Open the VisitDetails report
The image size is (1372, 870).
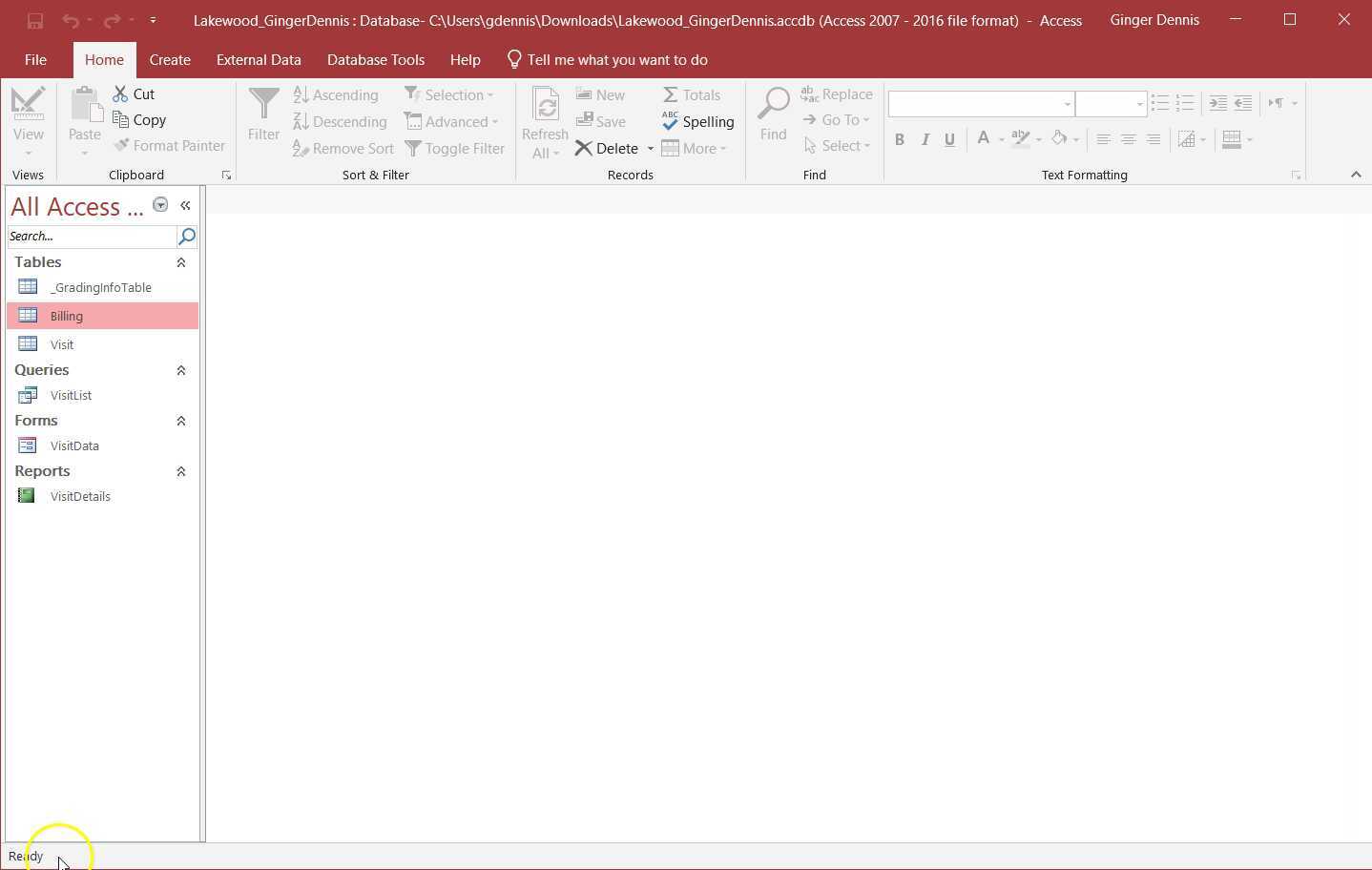(x=80, y=496)
